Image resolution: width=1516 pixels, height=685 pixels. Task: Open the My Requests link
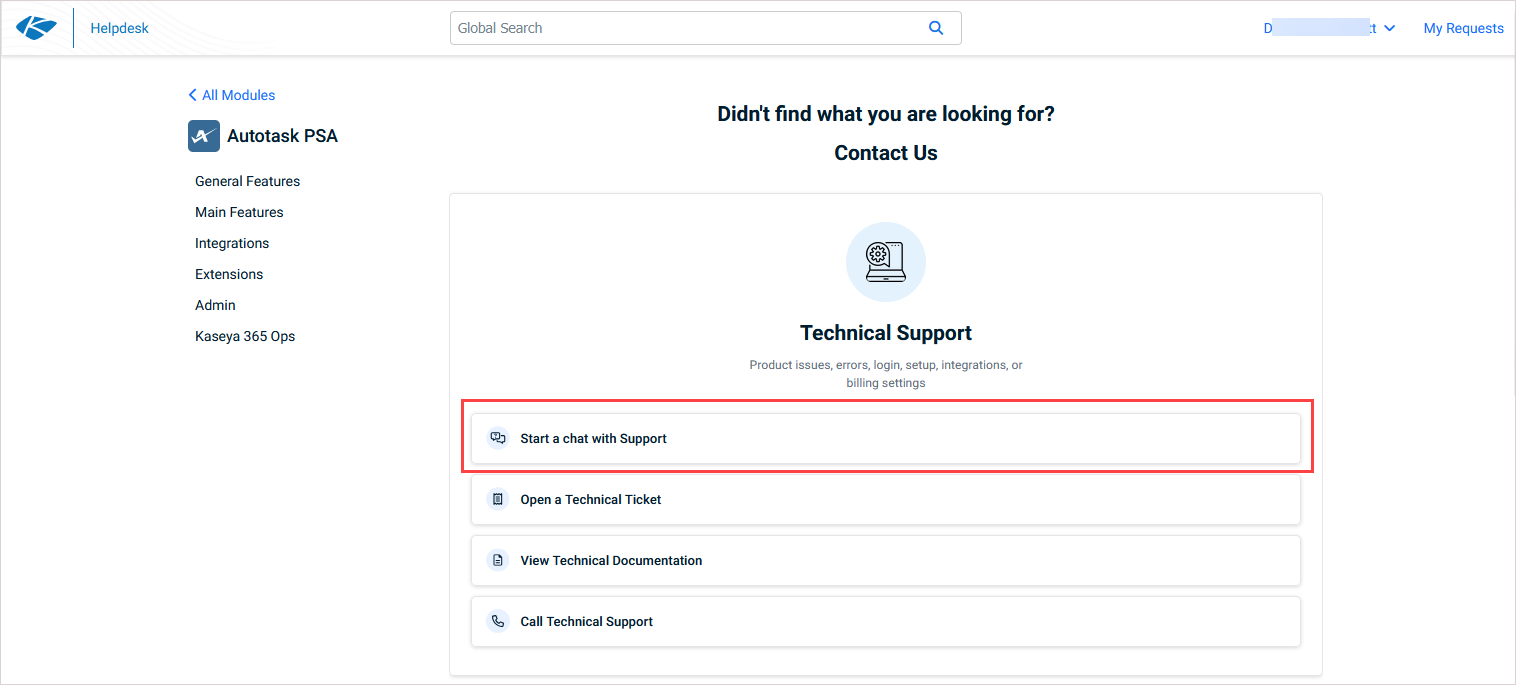coord(1463,28)
